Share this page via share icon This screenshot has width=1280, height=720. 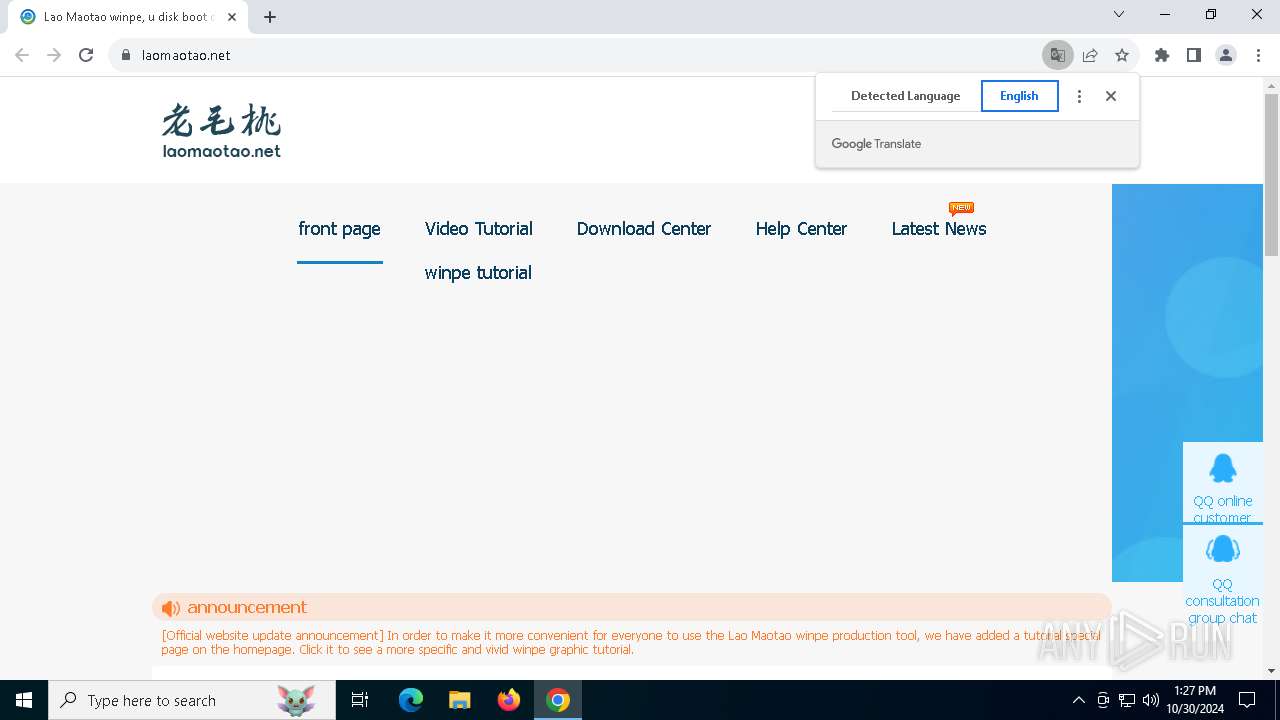tap(1090, 55)
